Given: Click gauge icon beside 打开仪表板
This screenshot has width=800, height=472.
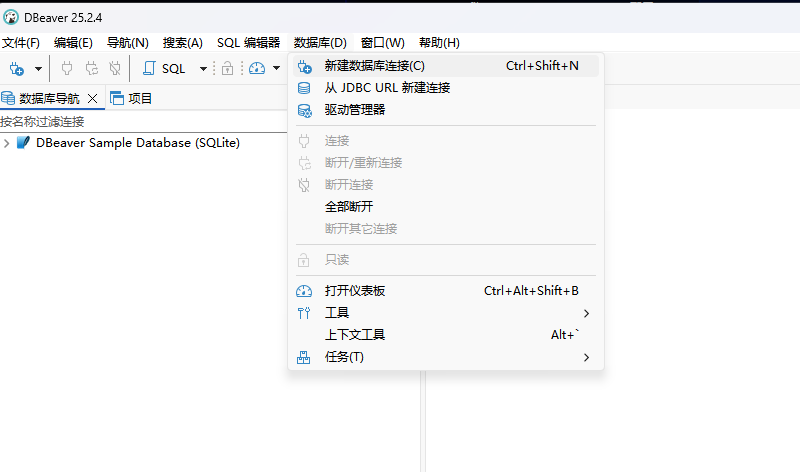Looking at the screenshot, I should (x=304, y=291).
